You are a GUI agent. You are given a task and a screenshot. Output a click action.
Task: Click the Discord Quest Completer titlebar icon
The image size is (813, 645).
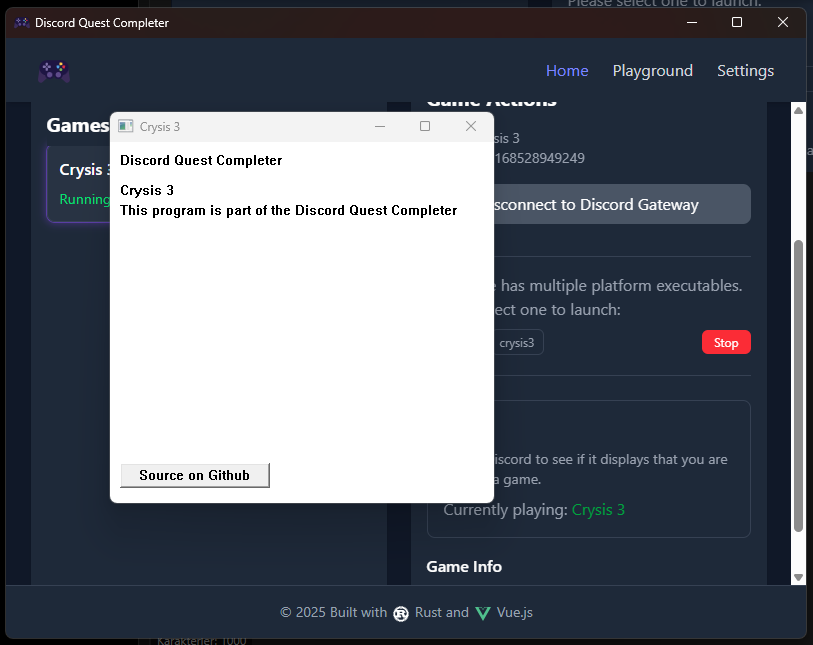[x=22, y=23]
